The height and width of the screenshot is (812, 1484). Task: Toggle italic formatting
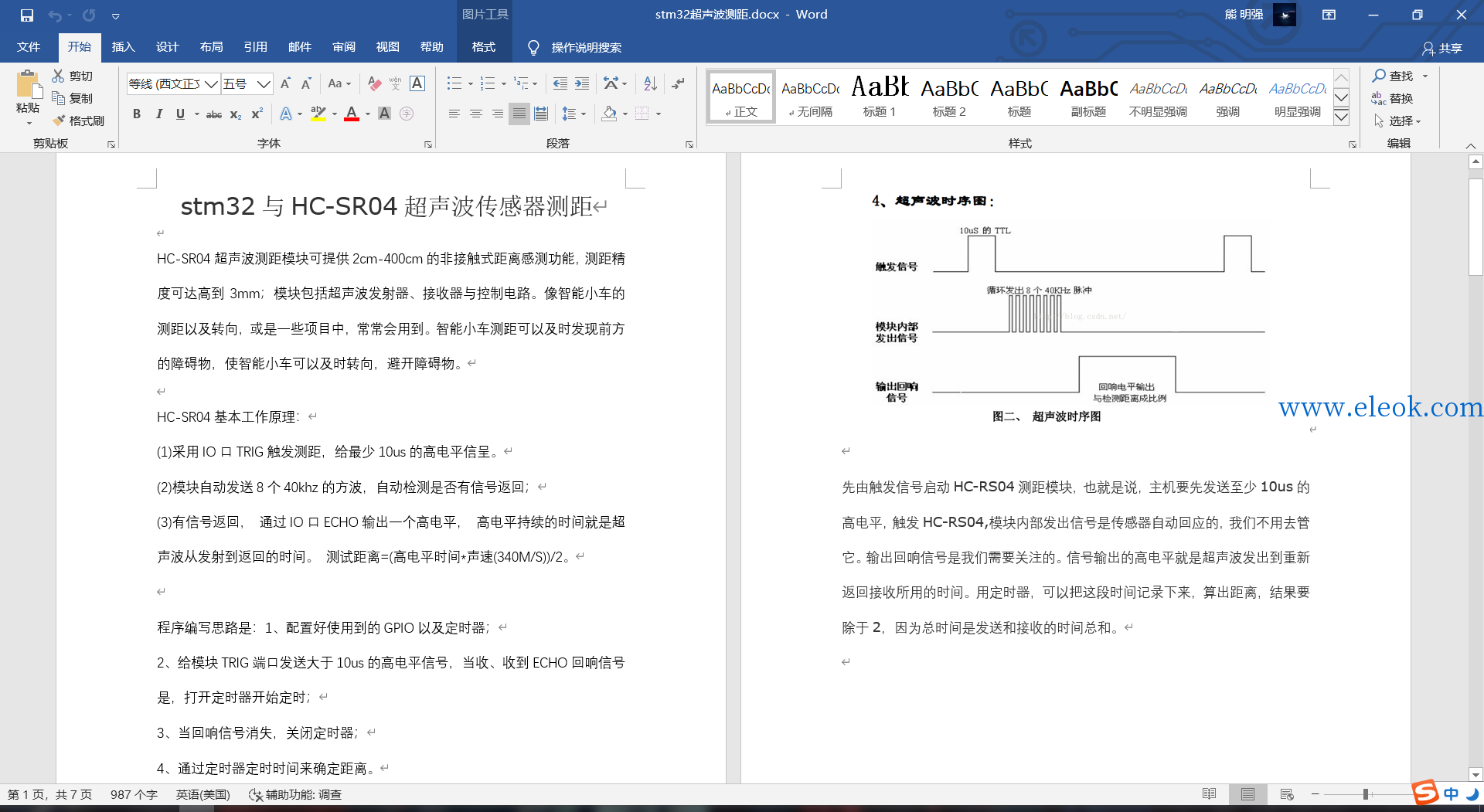[158, 114]
